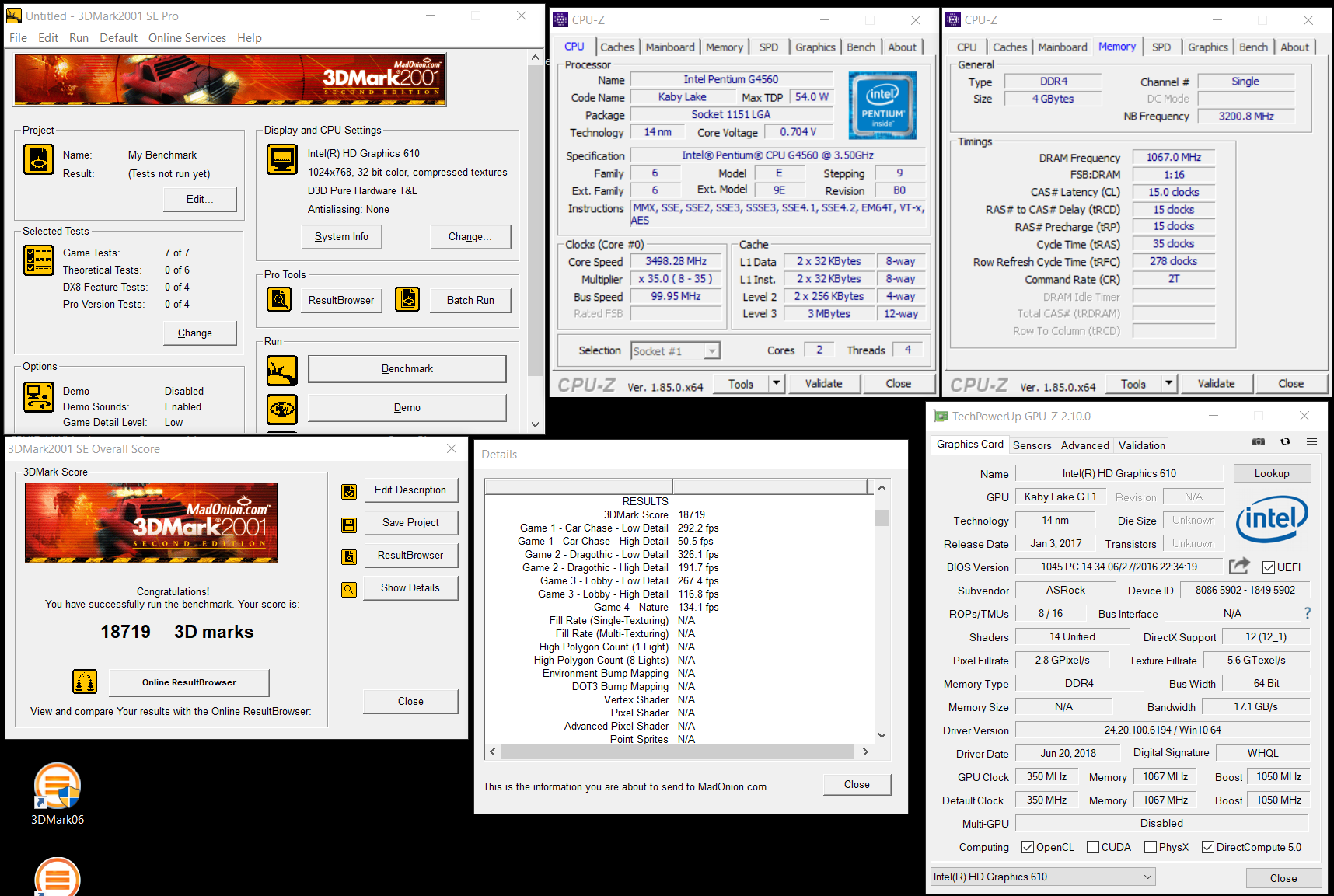Click the monitor icon in Display and CPU Settings
This screenshot has height=896, width=1334.
click(x=282, y=159)
